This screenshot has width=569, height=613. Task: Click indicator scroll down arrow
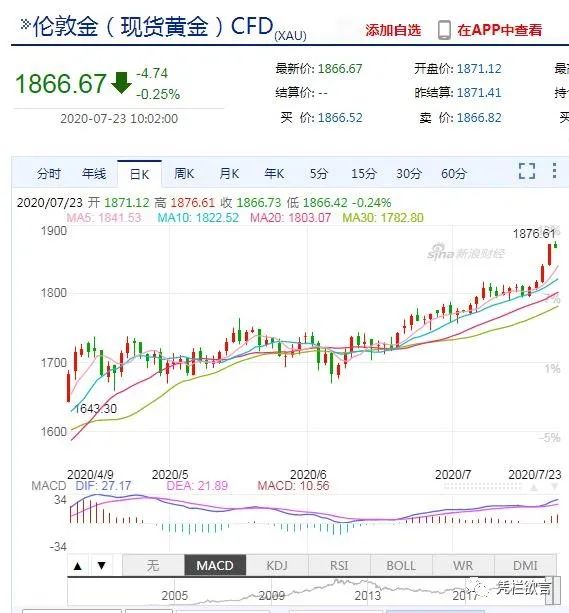pyautogui.click(x=102, y=565)
